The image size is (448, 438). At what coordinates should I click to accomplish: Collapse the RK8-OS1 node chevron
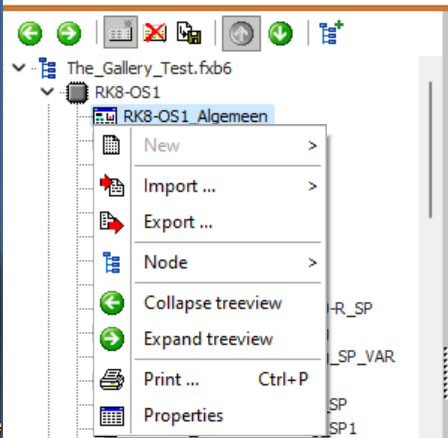coord(47,91)
